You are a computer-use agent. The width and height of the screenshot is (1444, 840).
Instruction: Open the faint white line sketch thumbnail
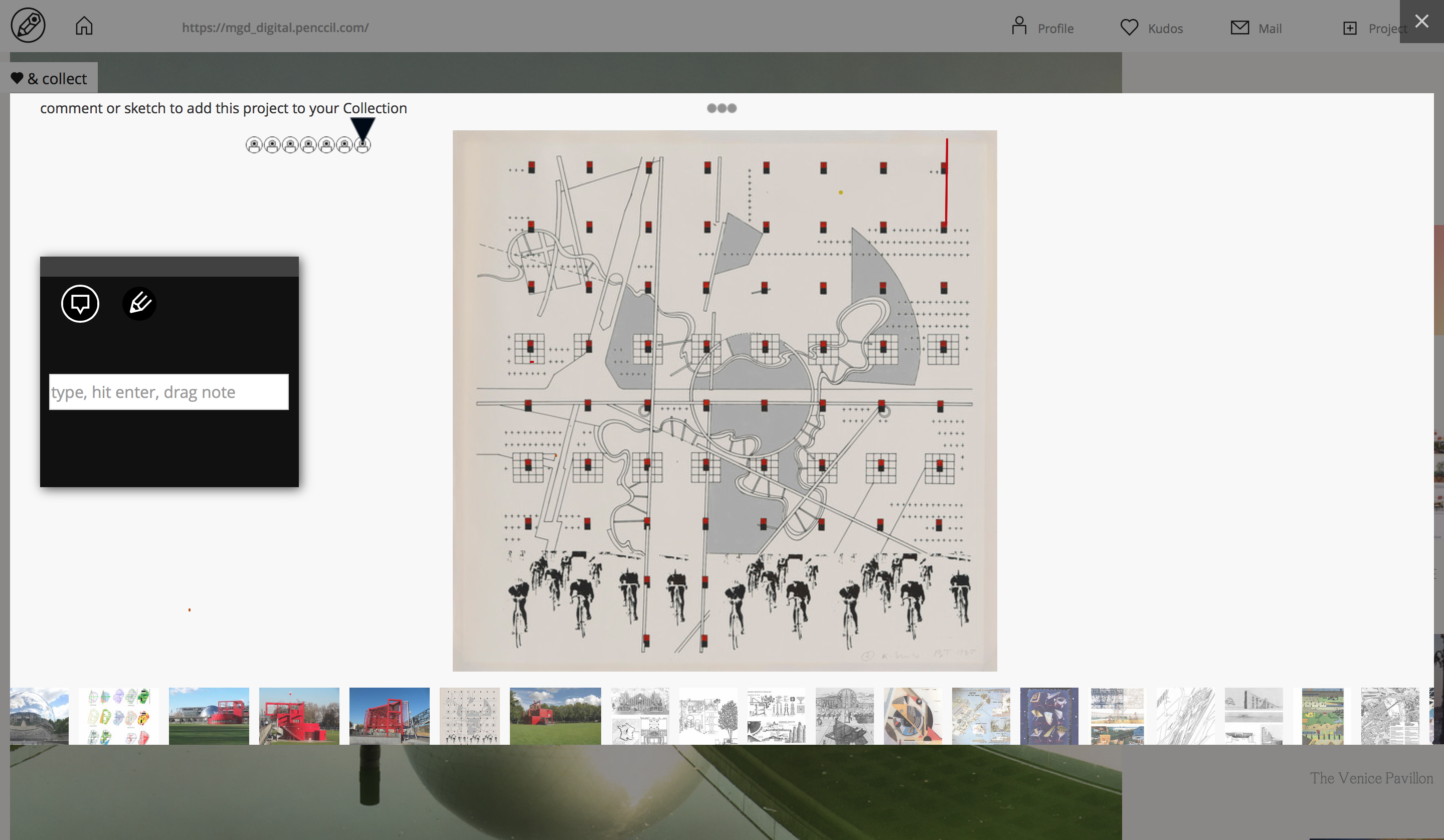pos(1186,716)
